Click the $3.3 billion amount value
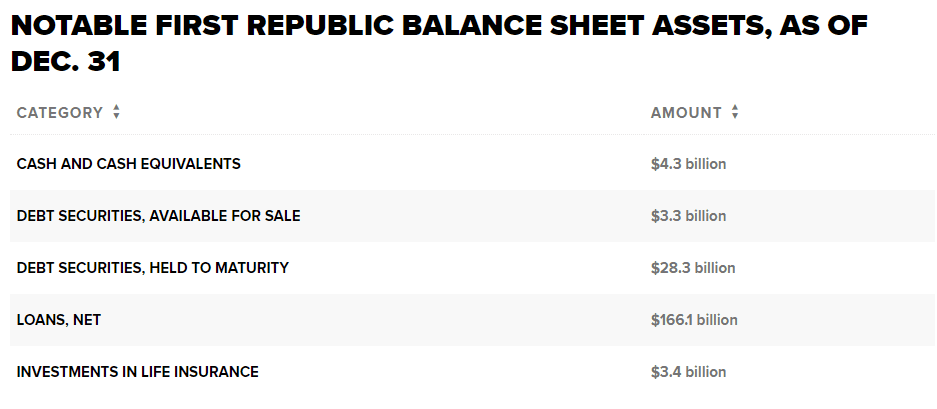 [x=688, y=216]
